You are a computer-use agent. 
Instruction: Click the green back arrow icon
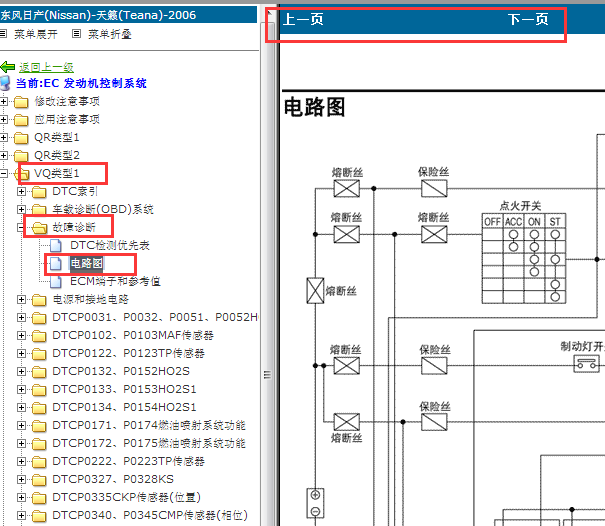[x=8, y=67]
